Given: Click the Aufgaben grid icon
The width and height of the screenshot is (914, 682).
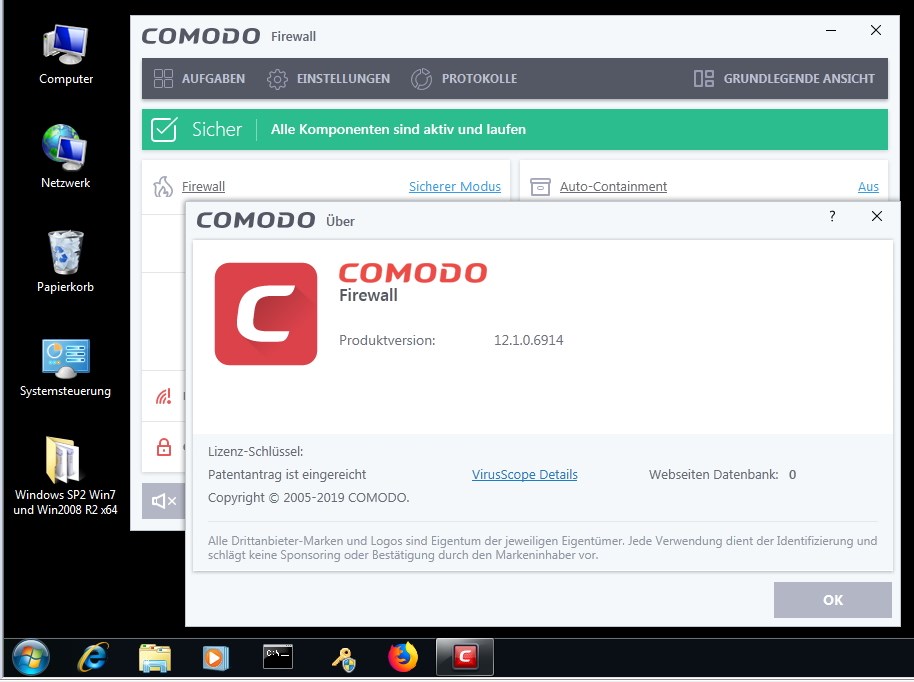Looking at the screenshot, I should (163, 79).
